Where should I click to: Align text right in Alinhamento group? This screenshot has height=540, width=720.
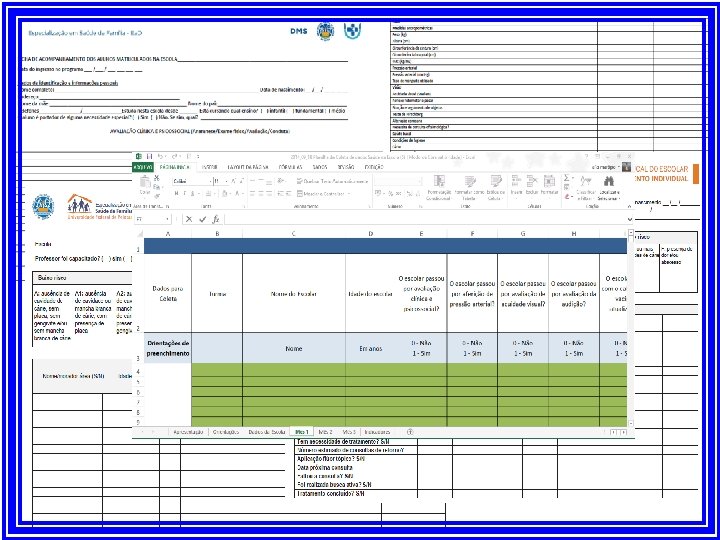pyautogui.click(x=269, y=194)
